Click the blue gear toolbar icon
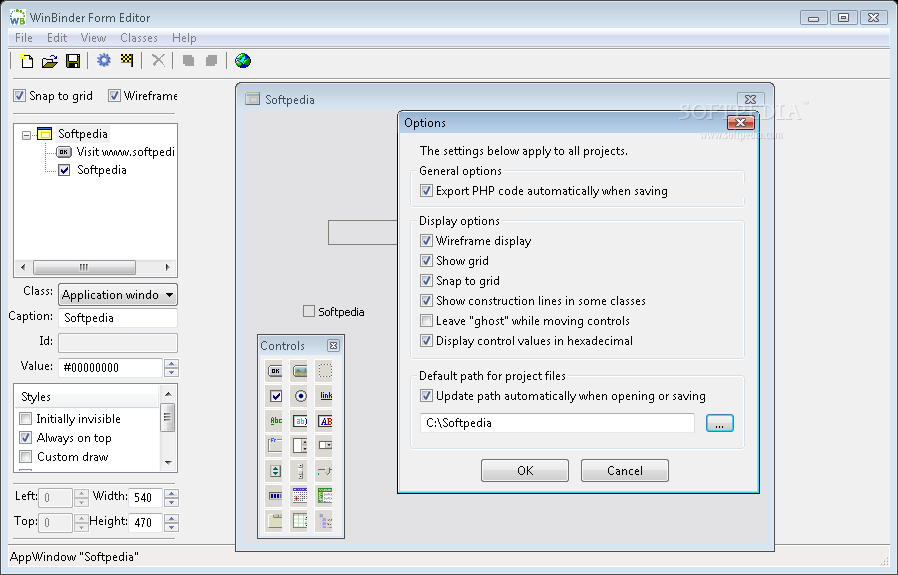The image size is (898, 575). click(104, 60)
